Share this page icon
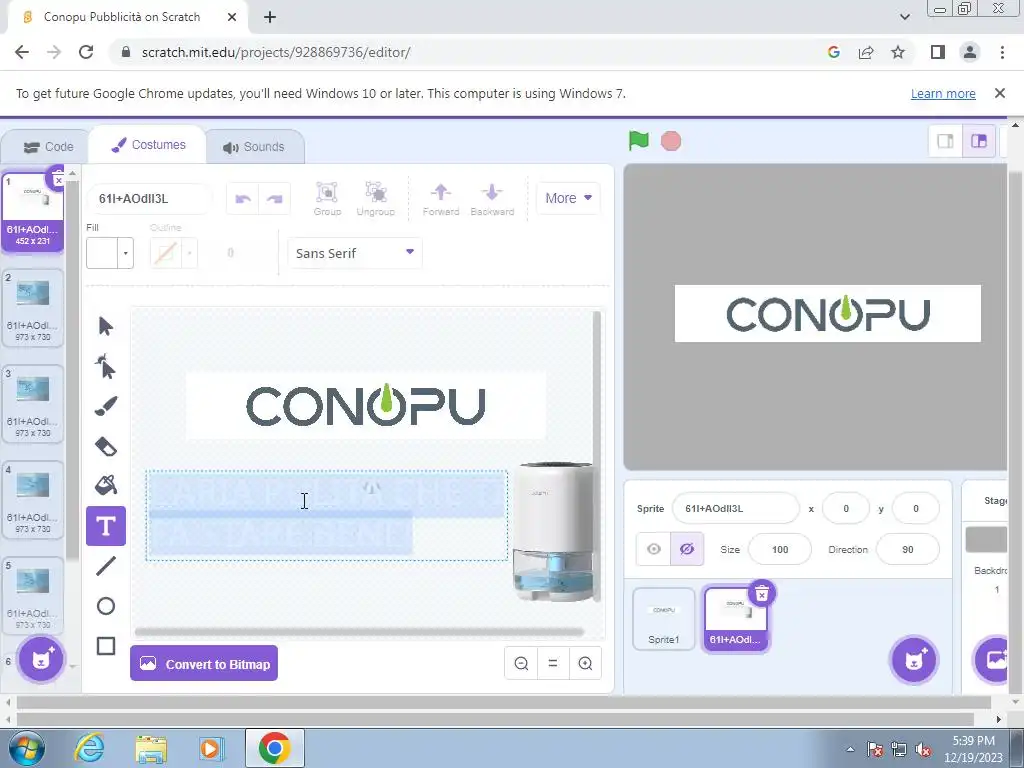The image size is (1024, 768). point(866,52)
